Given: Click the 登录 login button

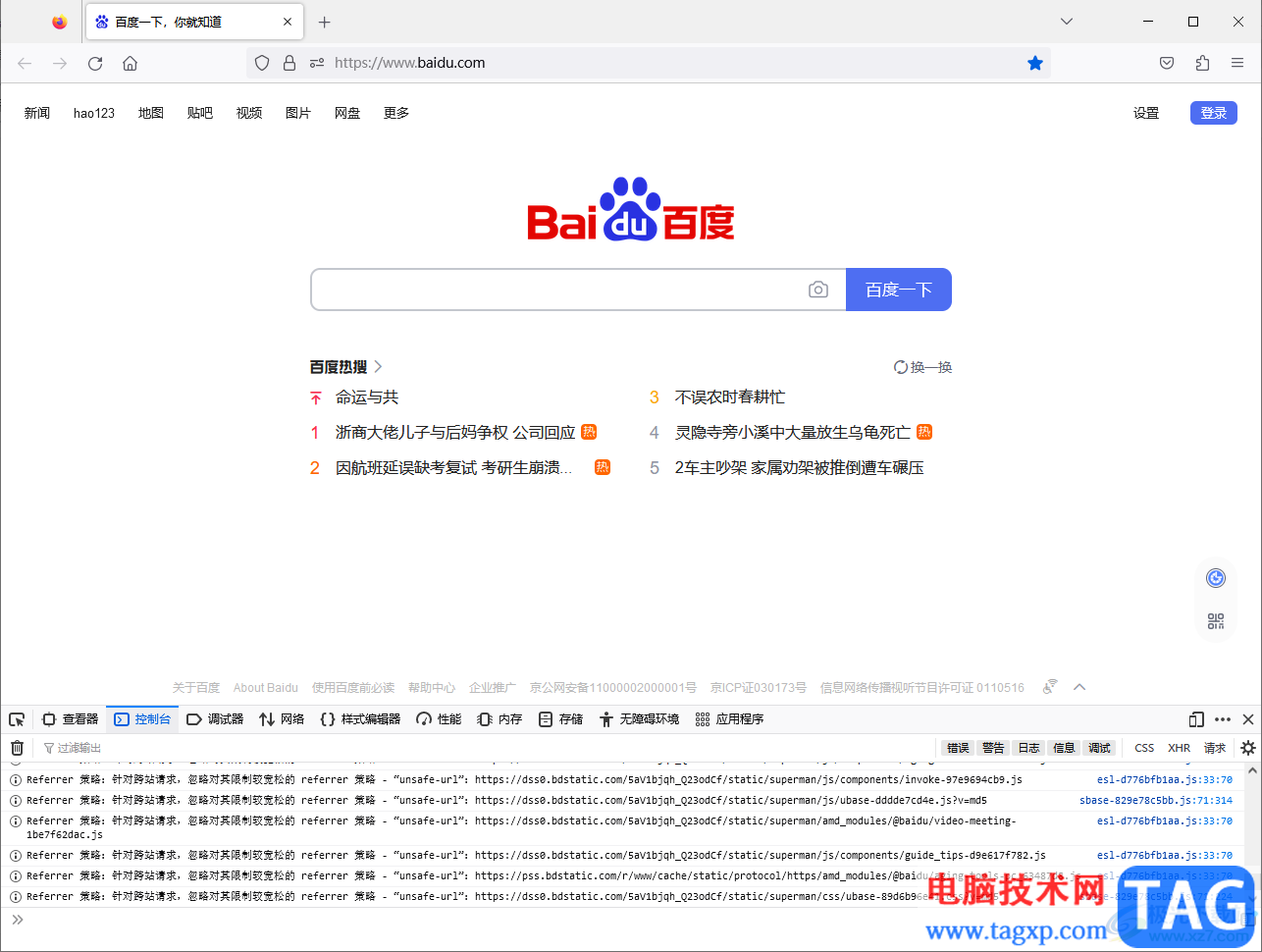Looking at the screenshot, I should click(x=1214, y=113).
